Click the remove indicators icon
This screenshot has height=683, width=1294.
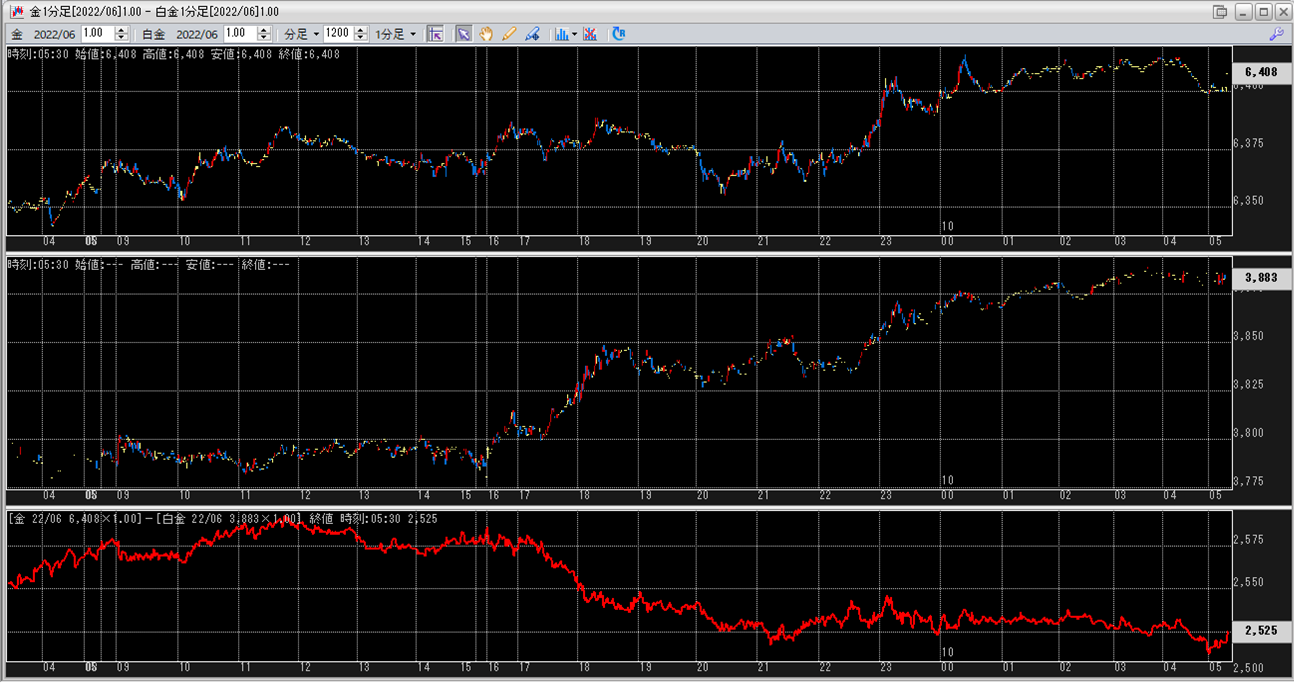pyautogui.click(x=590, y=34)
